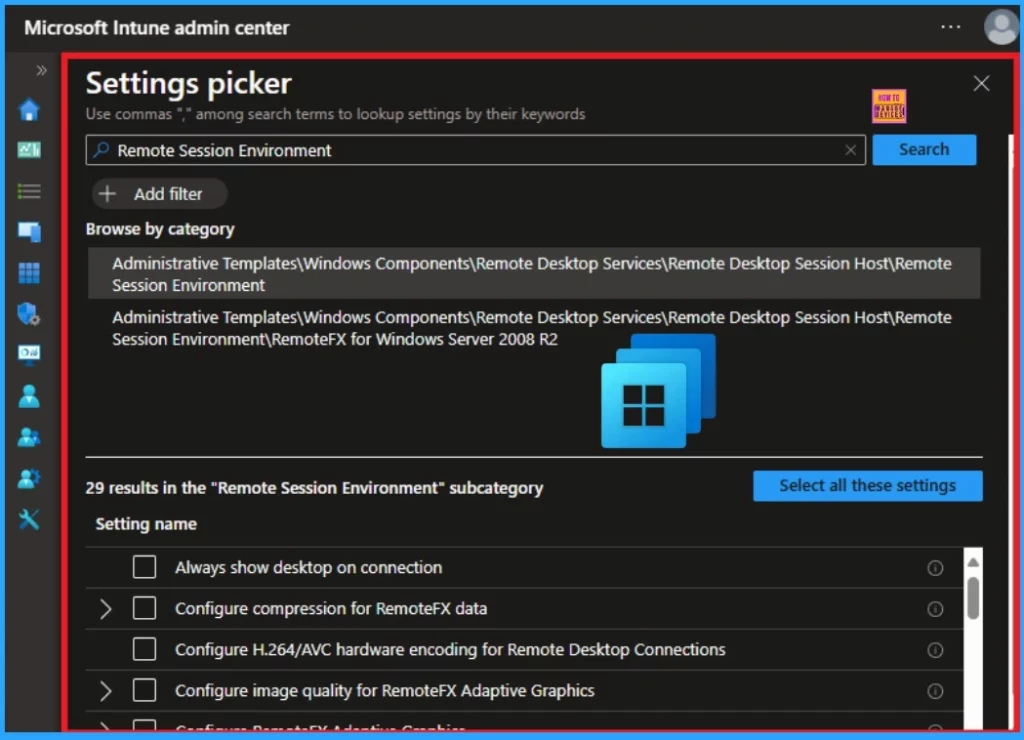Screen dimensions: 1024x740
Task: Expand the left navigation with double chevron
Action: click(x=41, y=70)
